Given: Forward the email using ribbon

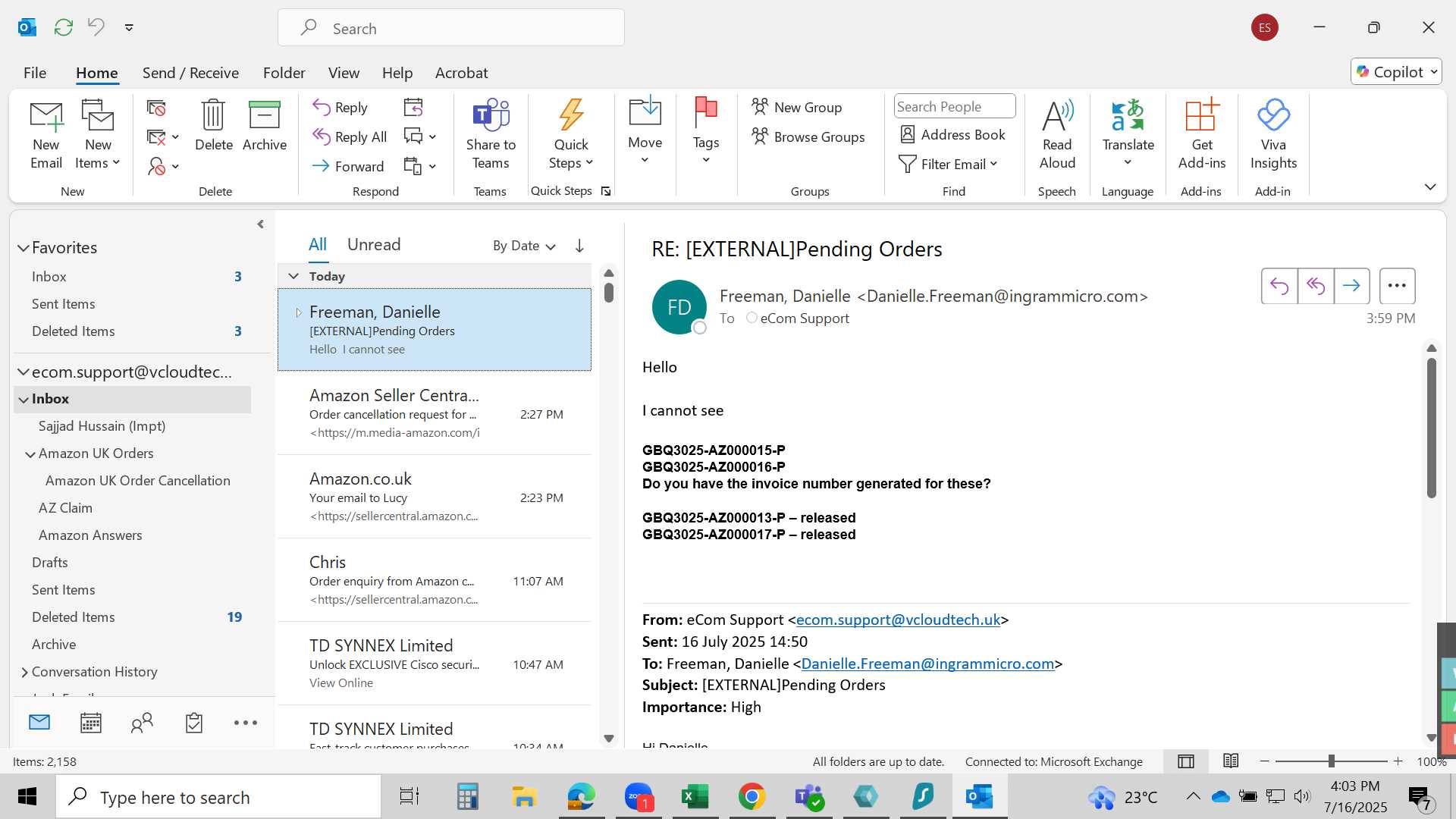Looking at the screenshot, I should (348, 166).
